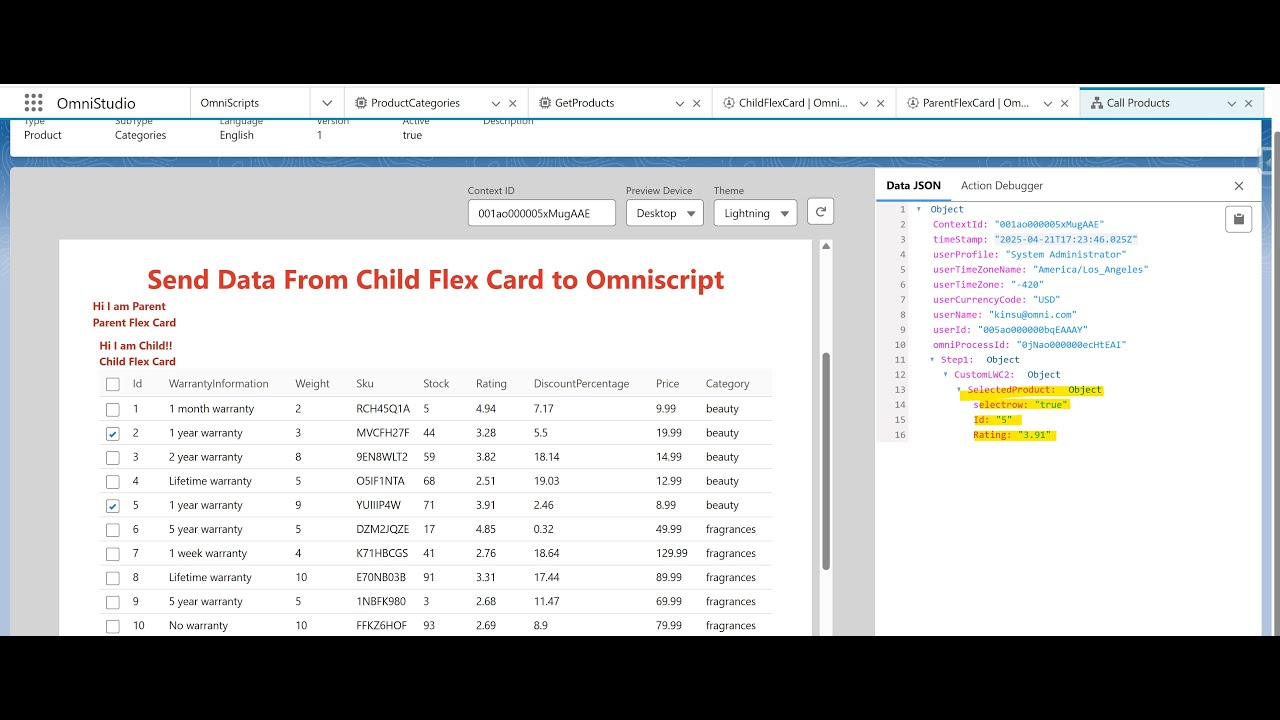The height and width of the screenshot is (720, 1280).
Task: Check the row with Sku O5IF1NTA
Action: coord(113,481)
